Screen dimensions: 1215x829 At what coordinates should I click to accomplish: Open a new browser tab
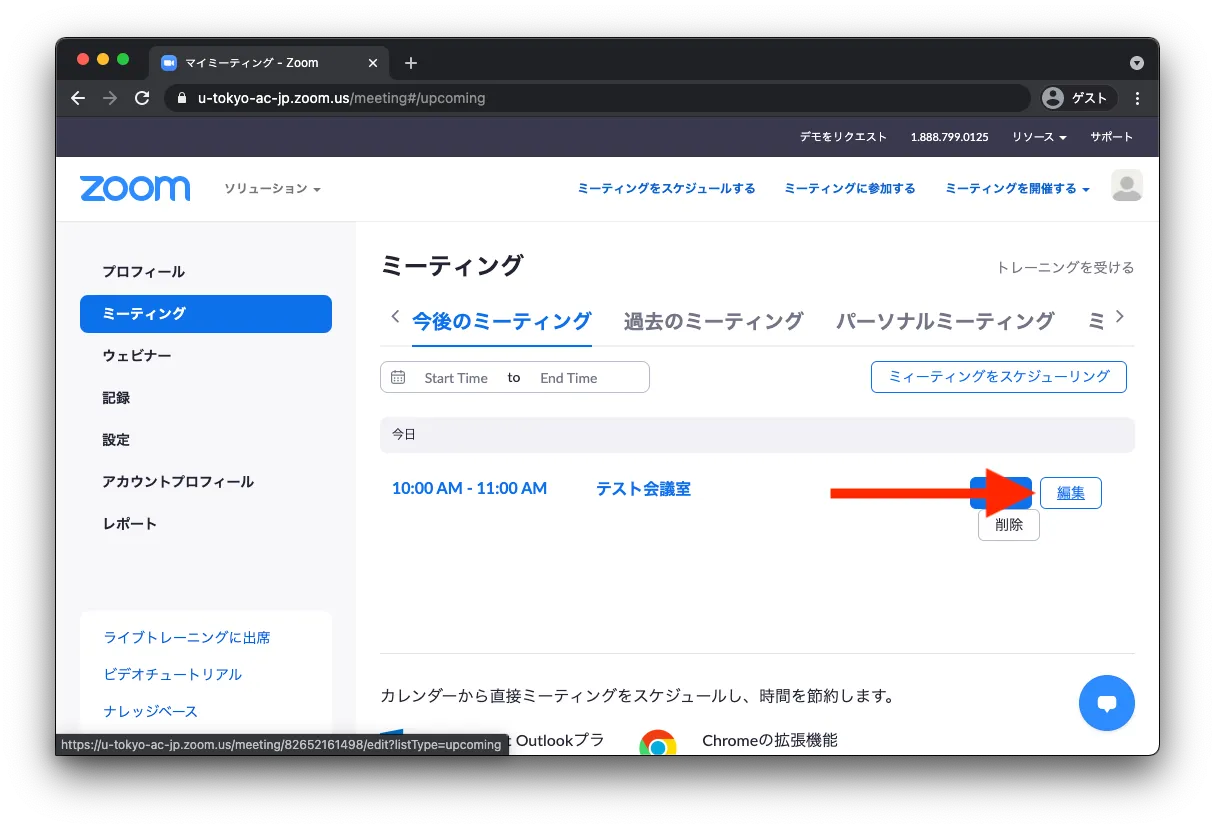411,63
